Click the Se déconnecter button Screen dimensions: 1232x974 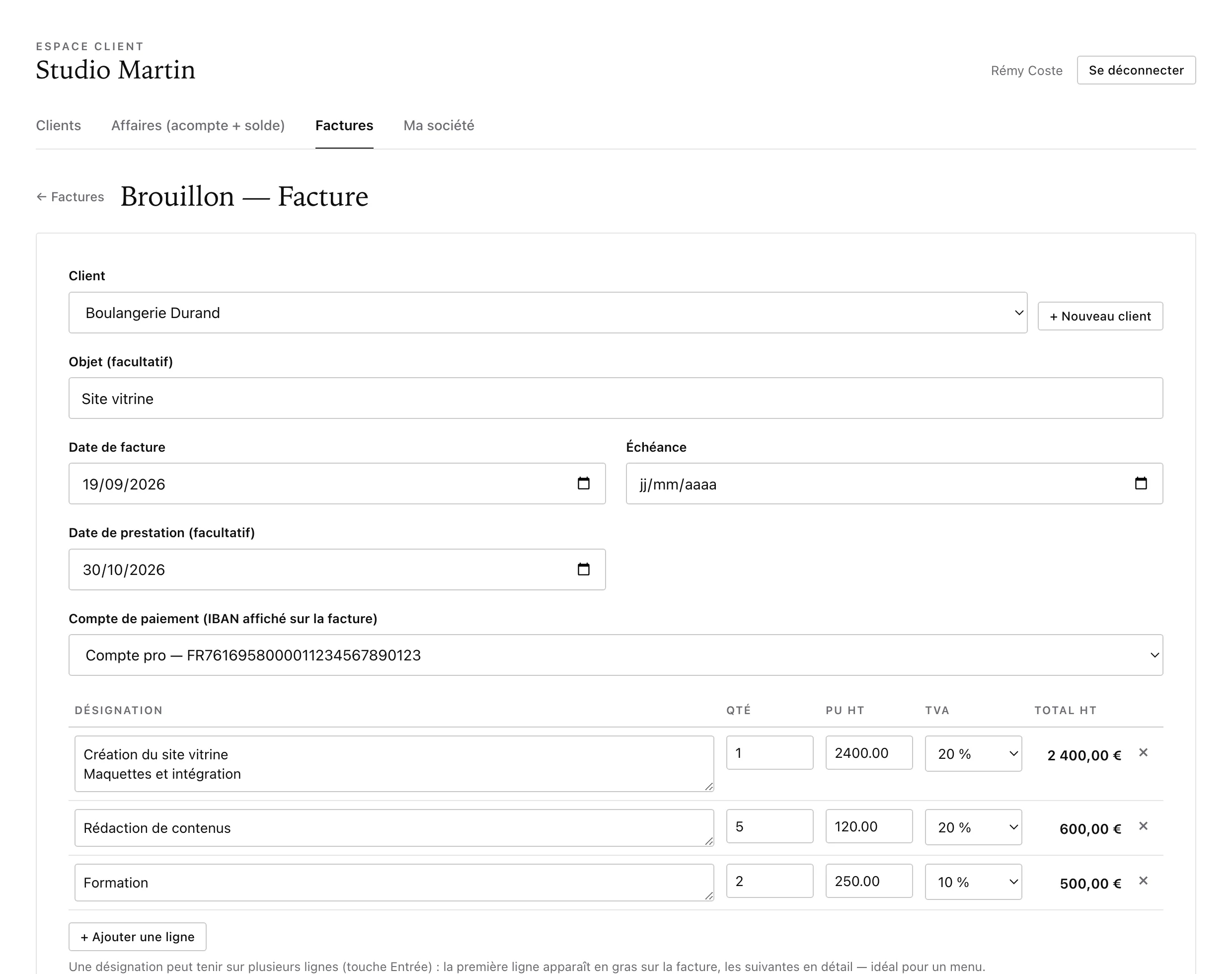click(x=1136, y=70)
